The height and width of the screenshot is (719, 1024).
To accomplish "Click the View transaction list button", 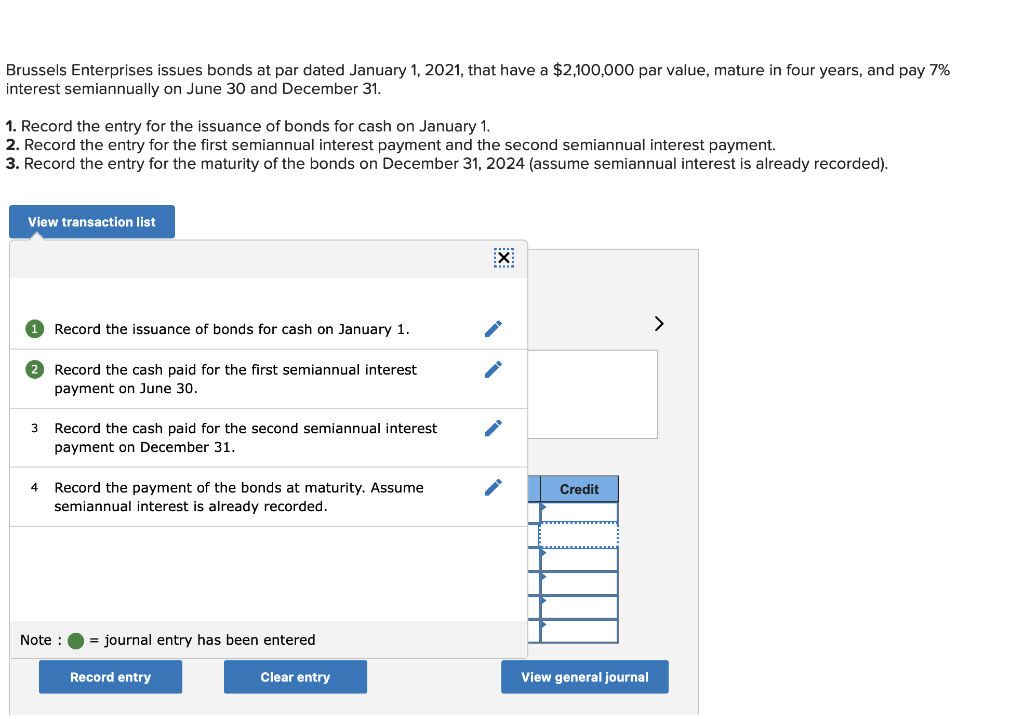I will pyautogui.click(x=91, y=222).
